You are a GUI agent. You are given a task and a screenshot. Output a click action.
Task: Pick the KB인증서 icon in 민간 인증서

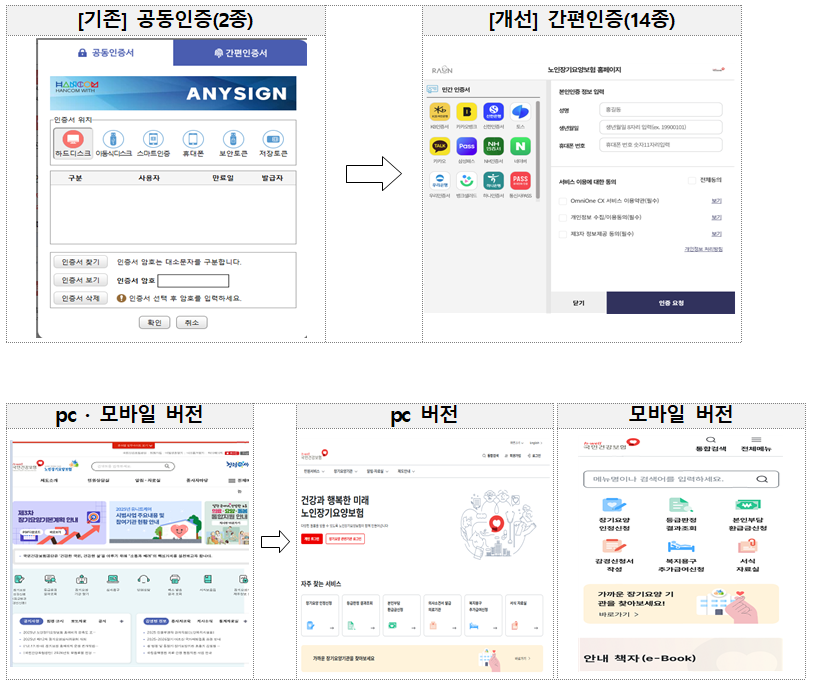[440, 111]
